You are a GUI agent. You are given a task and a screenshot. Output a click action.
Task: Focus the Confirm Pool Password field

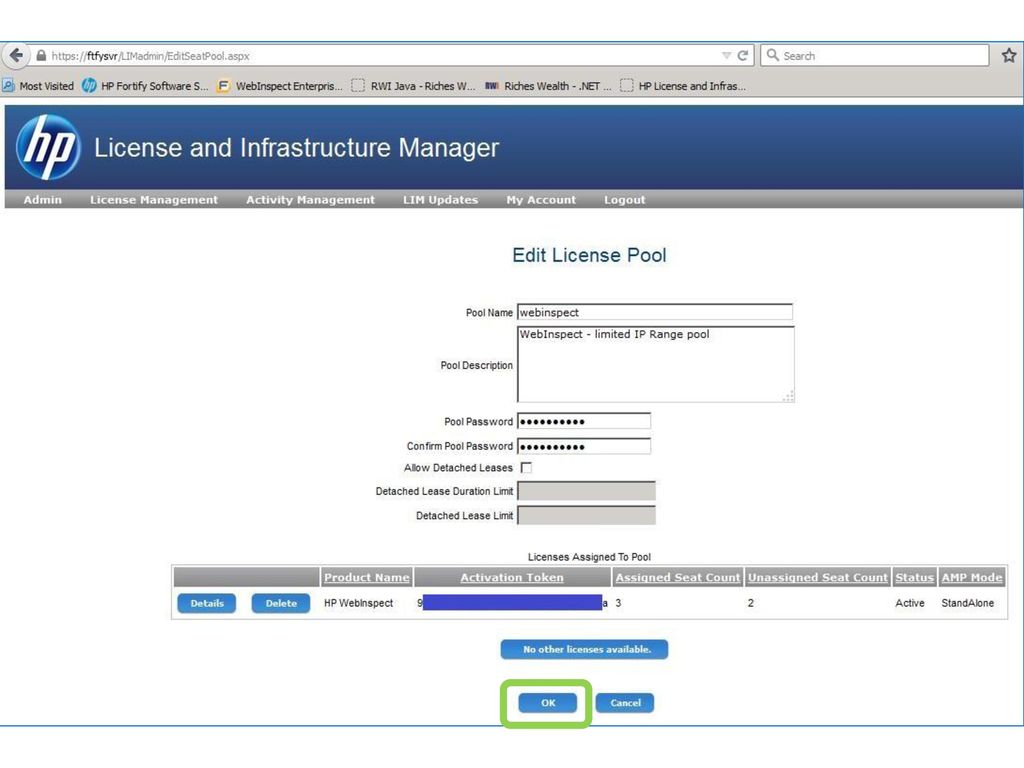pyautogui.click(x=584, y=447)
